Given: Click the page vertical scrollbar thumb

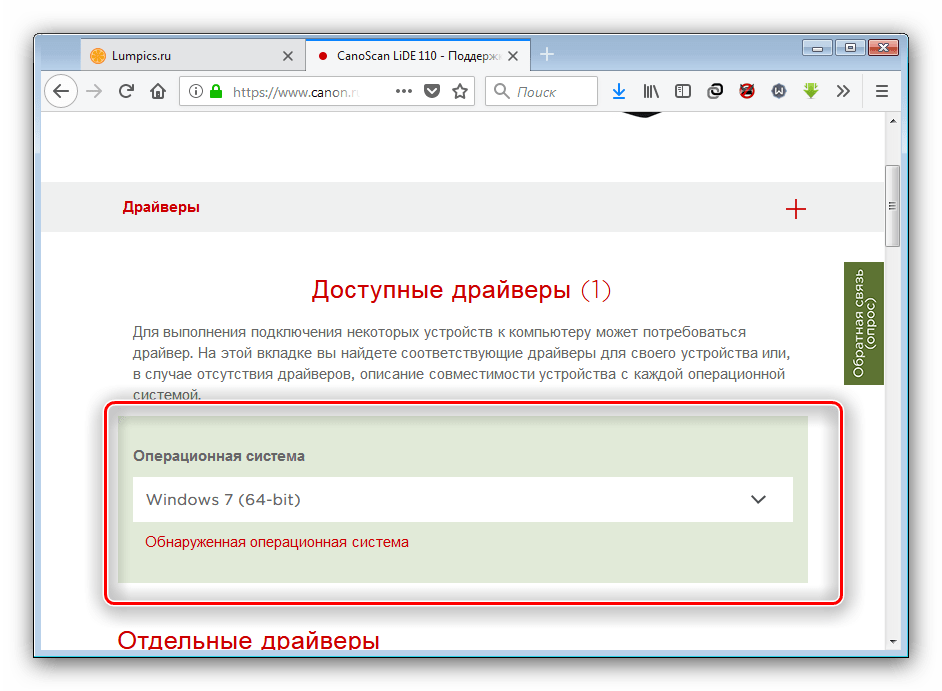Looking at the screenshot, I should 892,205.
